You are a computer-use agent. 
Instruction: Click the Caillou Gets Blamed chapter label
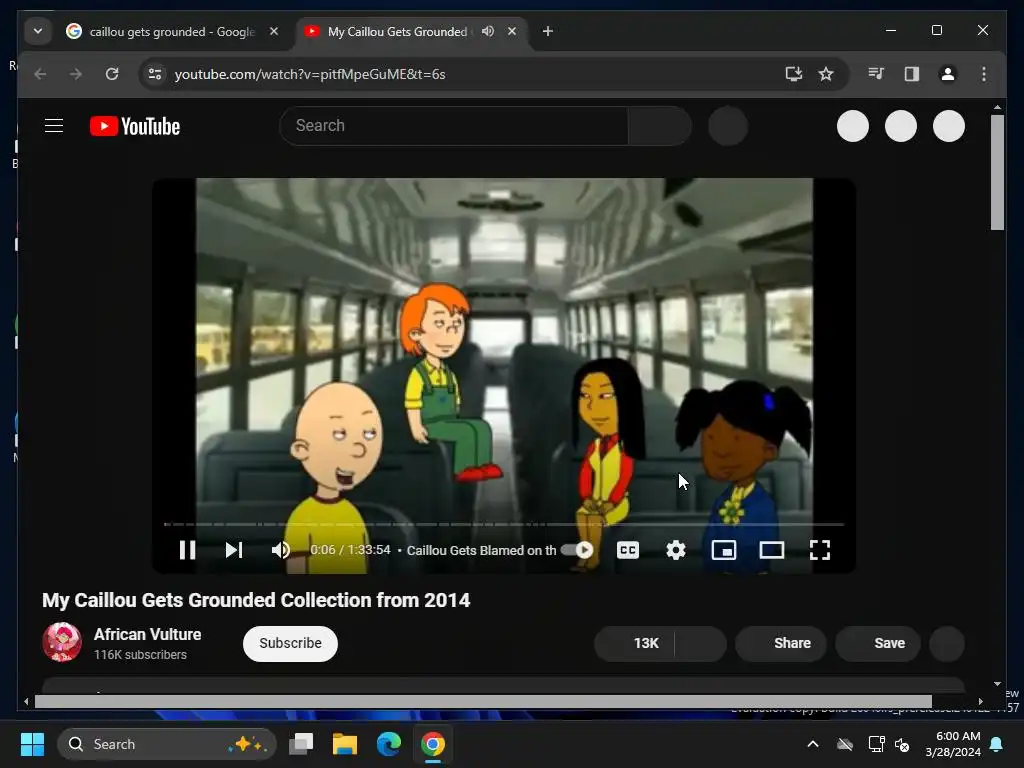[481, 551]
